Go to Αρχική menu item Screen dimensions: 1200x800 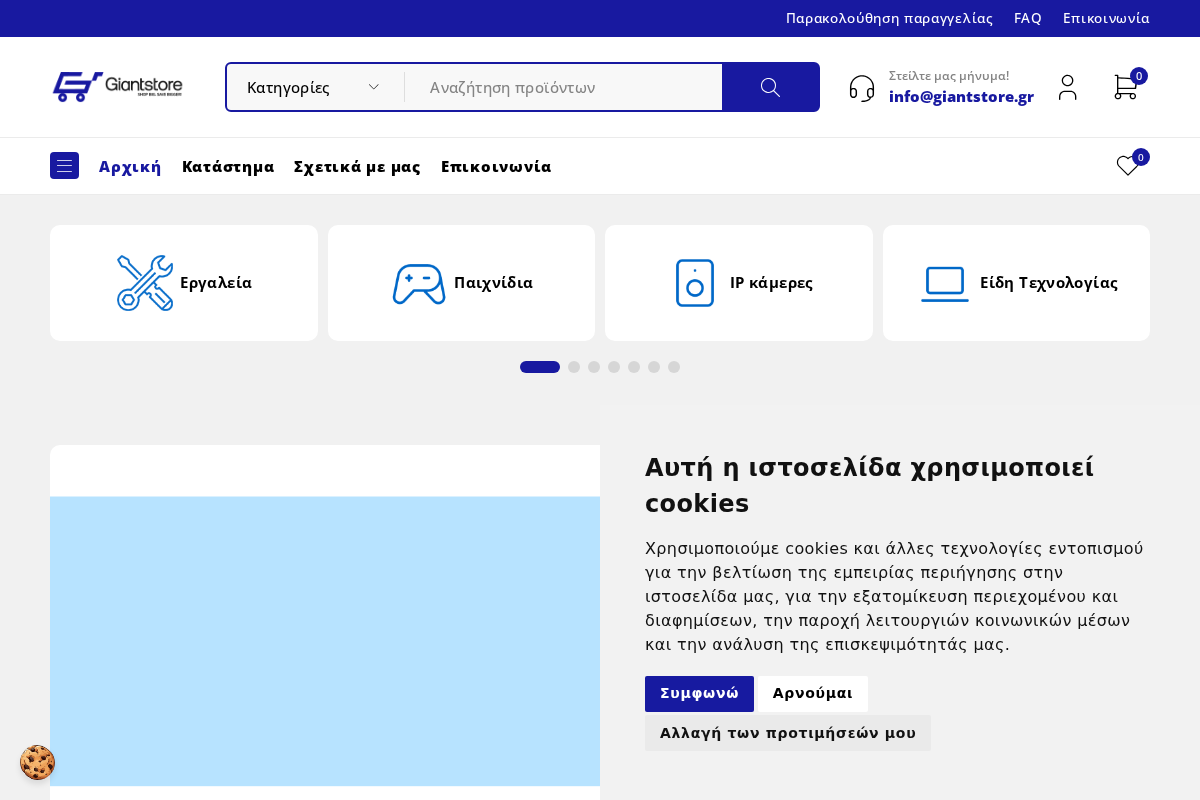pos(130,166)
